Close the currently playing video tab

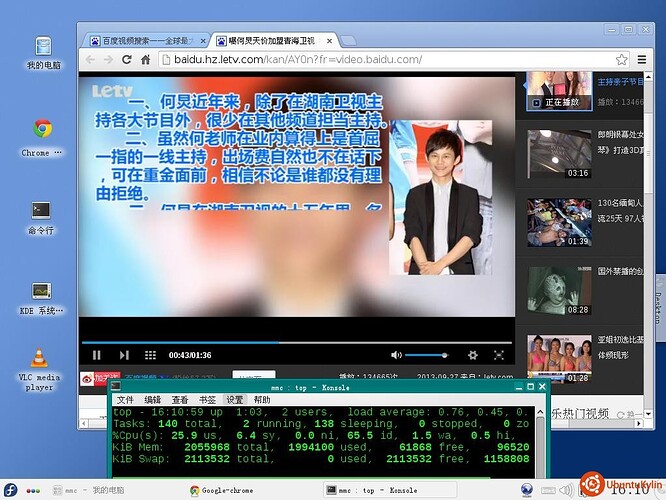(x=330, y=41)
